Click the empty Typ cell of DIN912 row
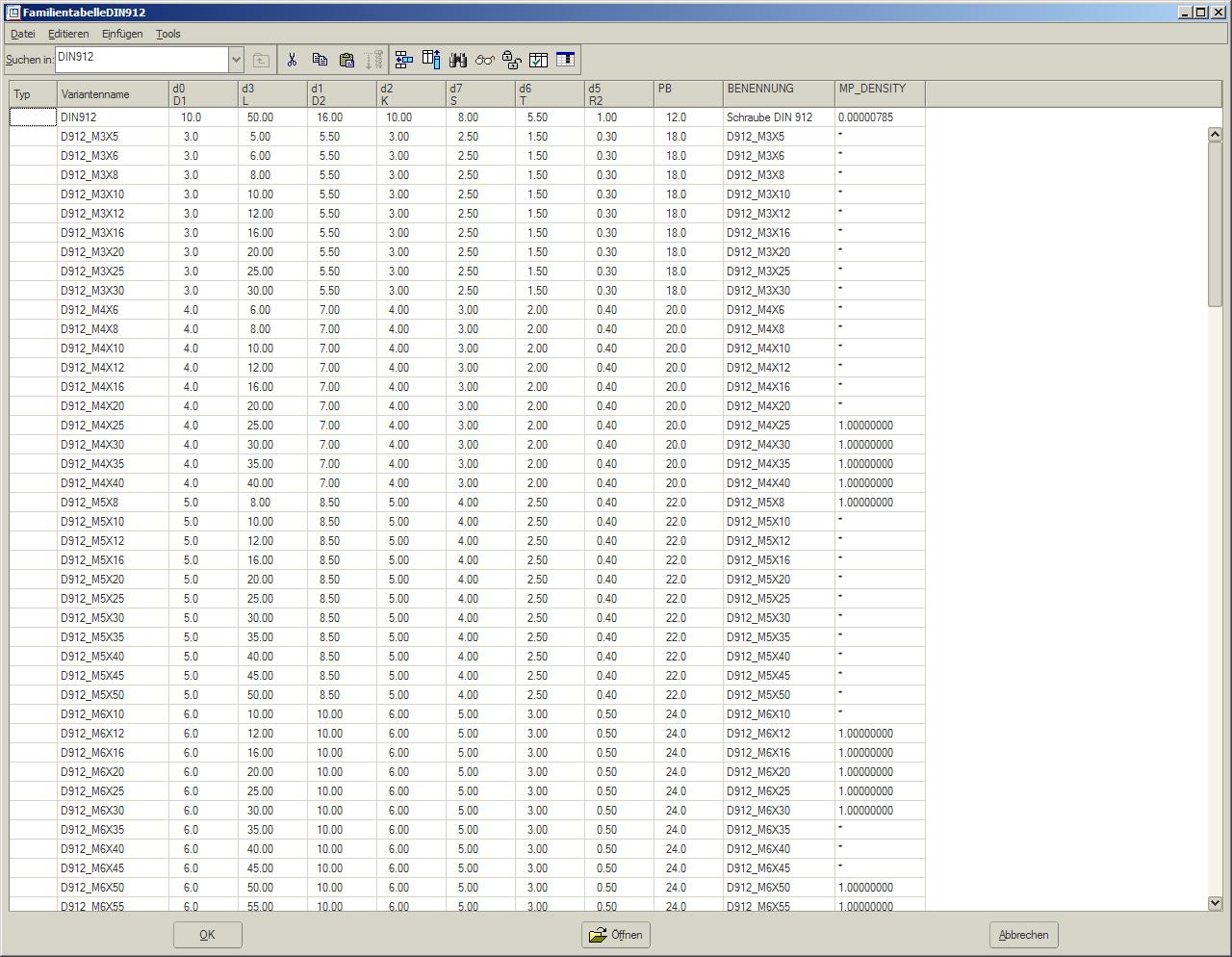This screenshot has width=1232, height=957. click(33, 117)
